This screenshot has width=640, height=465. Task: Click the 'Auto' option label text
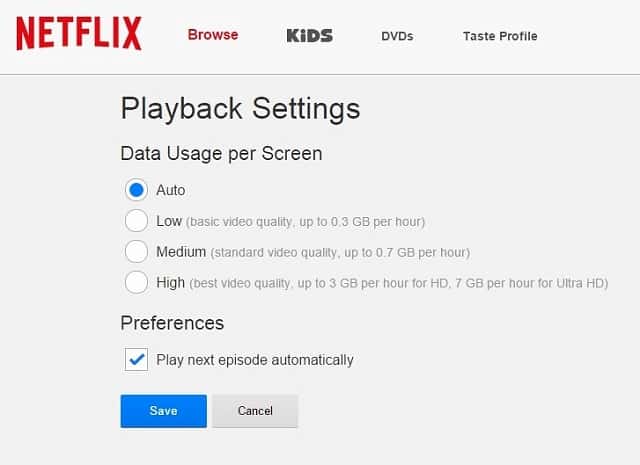tap(171, 190)
